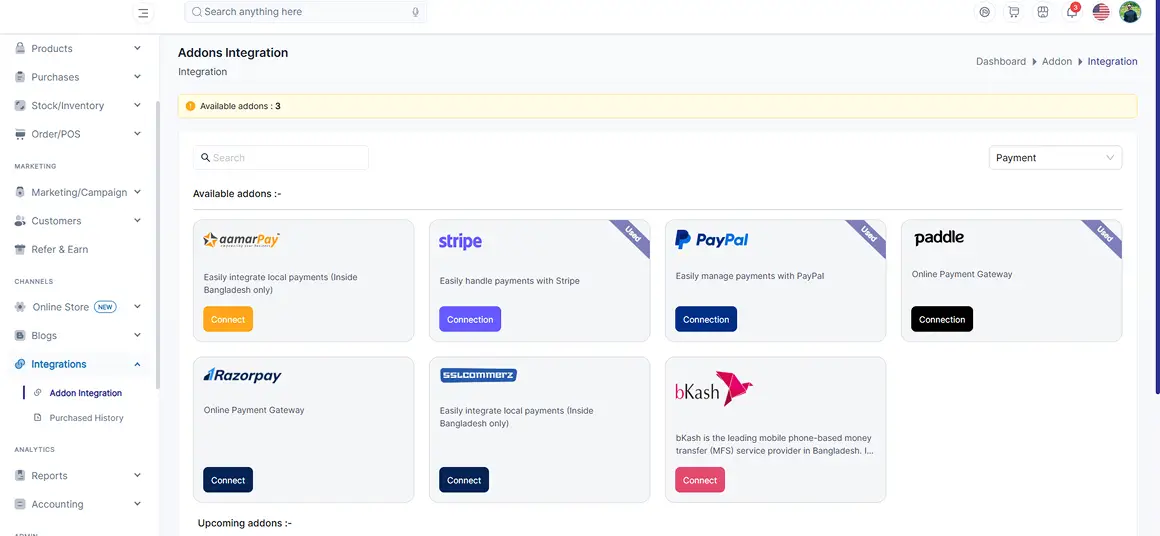Open Addon Integration submenu item
This screenshot has width=1160, height=536.
[86, 393]
